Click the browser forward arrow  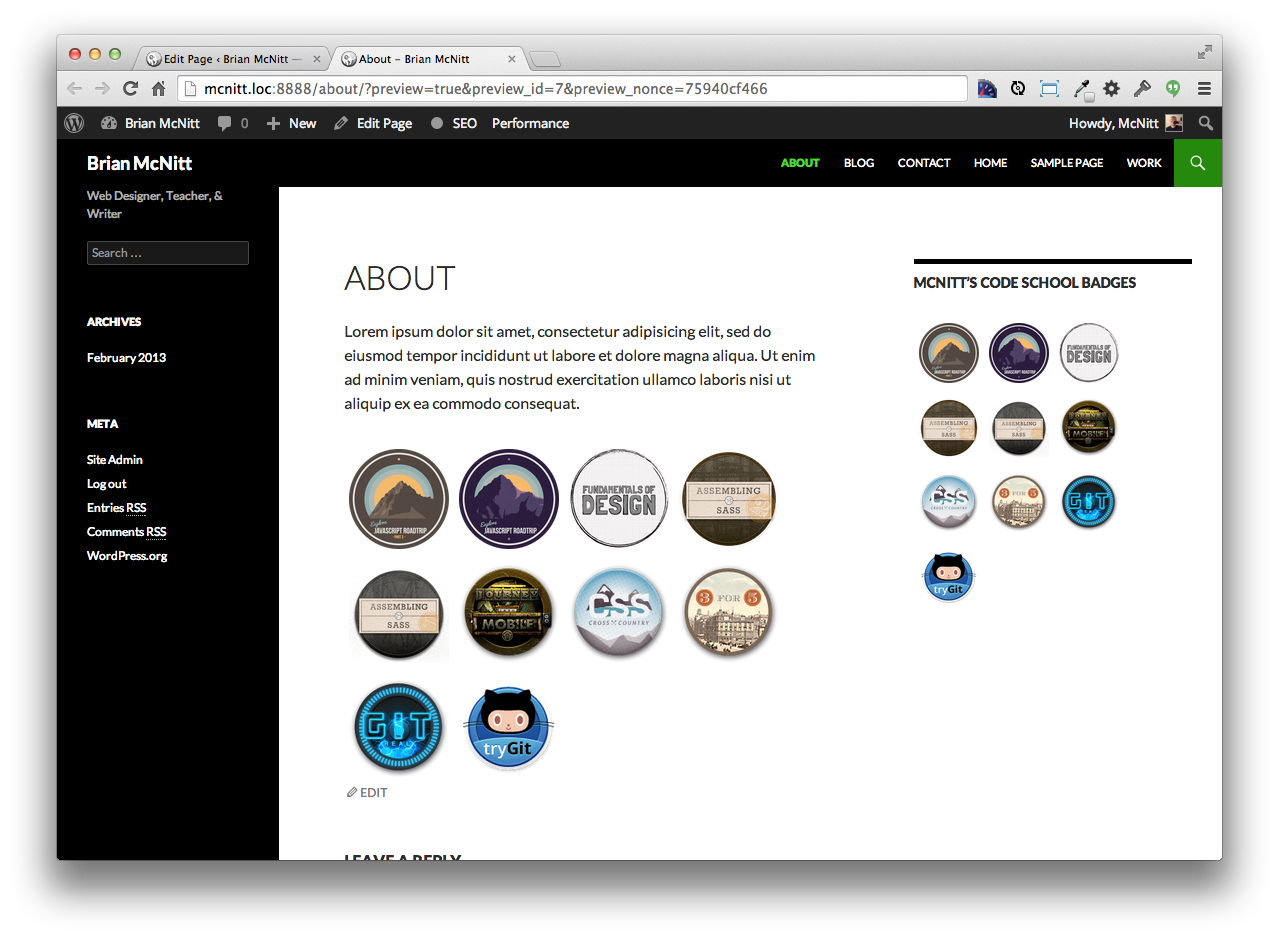pyautogui.click(x=102, y=88)
